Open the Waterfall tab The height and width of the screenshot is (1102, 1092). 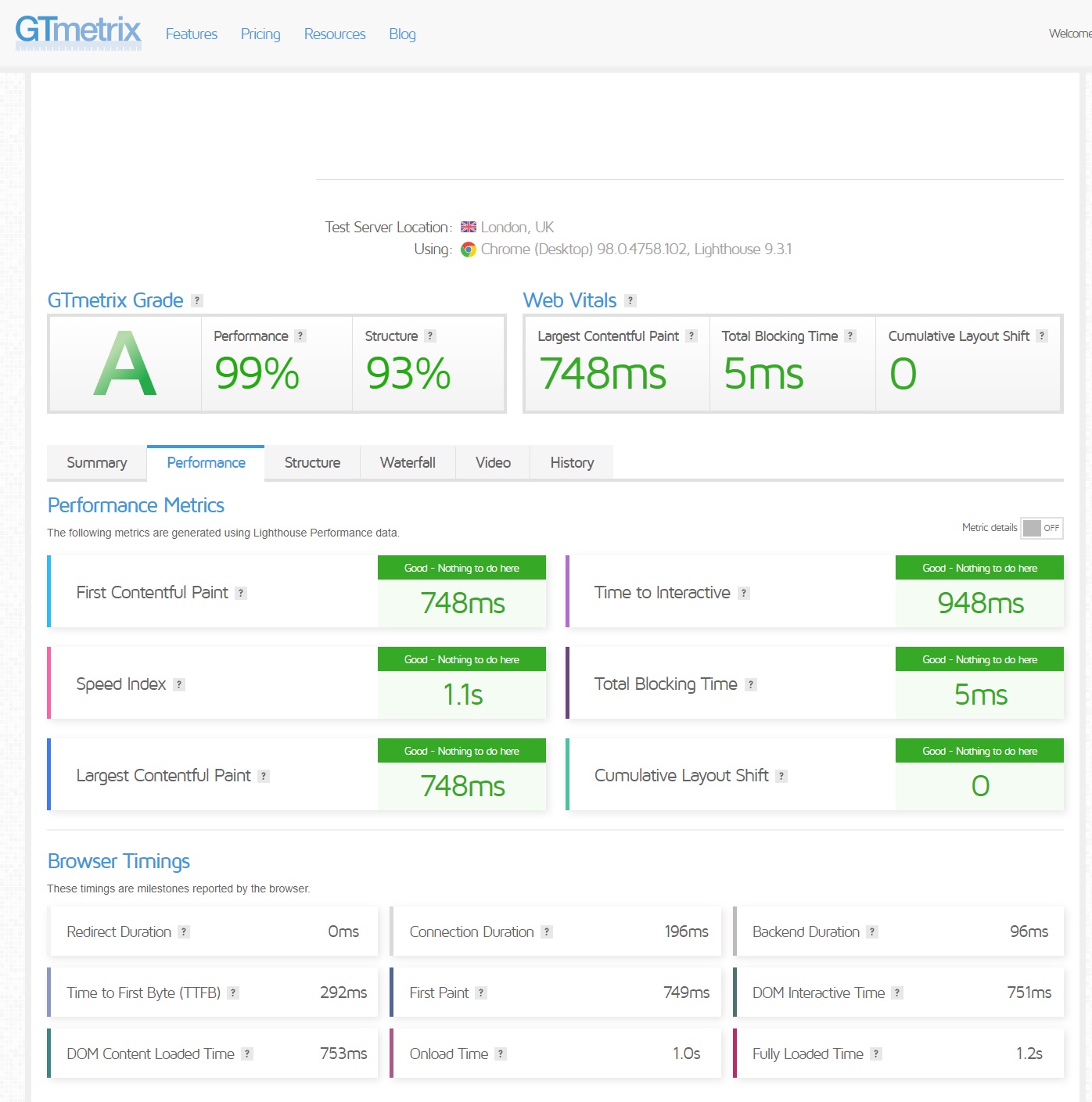pyautogui.click(x=408, y=462)
